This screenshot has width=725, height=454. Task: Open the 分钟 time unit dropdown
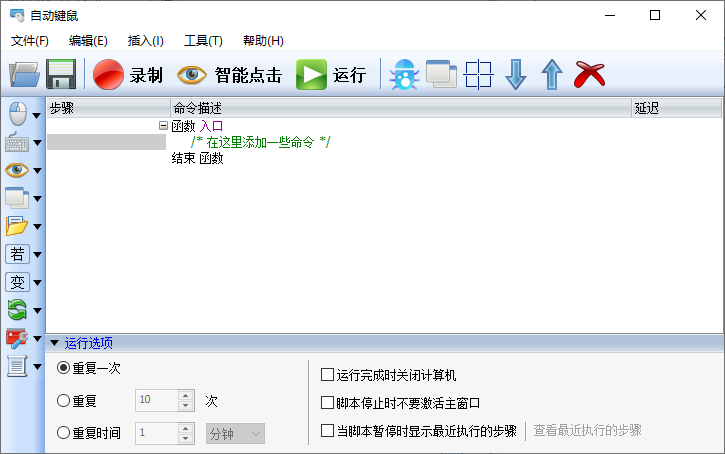pyautogui.click(x=235, y=434)
